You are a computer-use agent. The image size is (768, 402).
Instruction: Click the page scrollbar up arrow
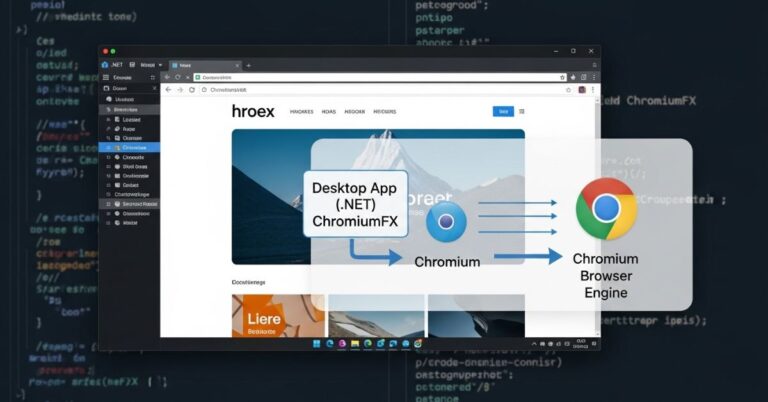tap(597, 100)
